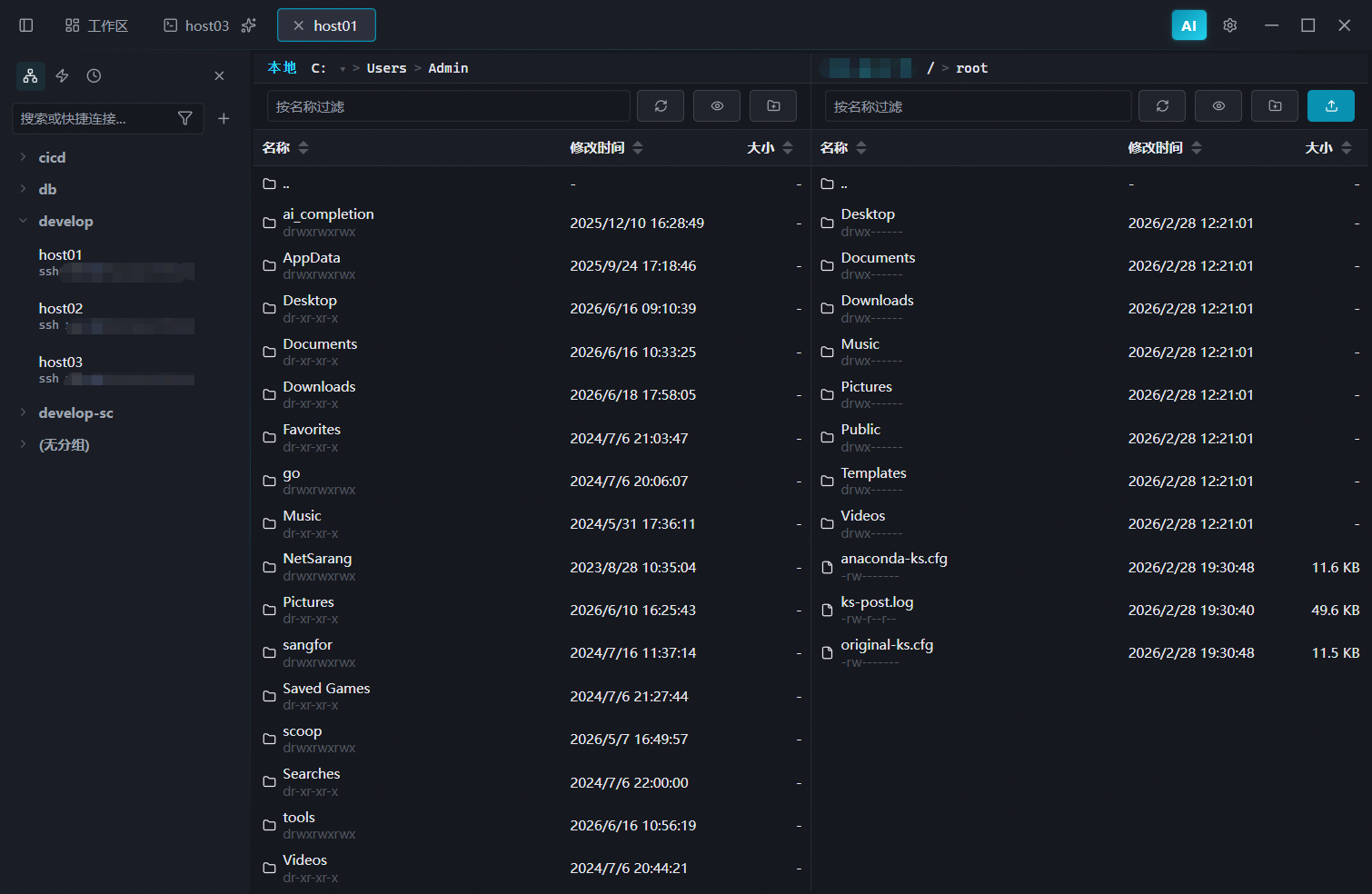Navigate to Users in local path
The image size is (1372, 894).
[x=386, y=68]
